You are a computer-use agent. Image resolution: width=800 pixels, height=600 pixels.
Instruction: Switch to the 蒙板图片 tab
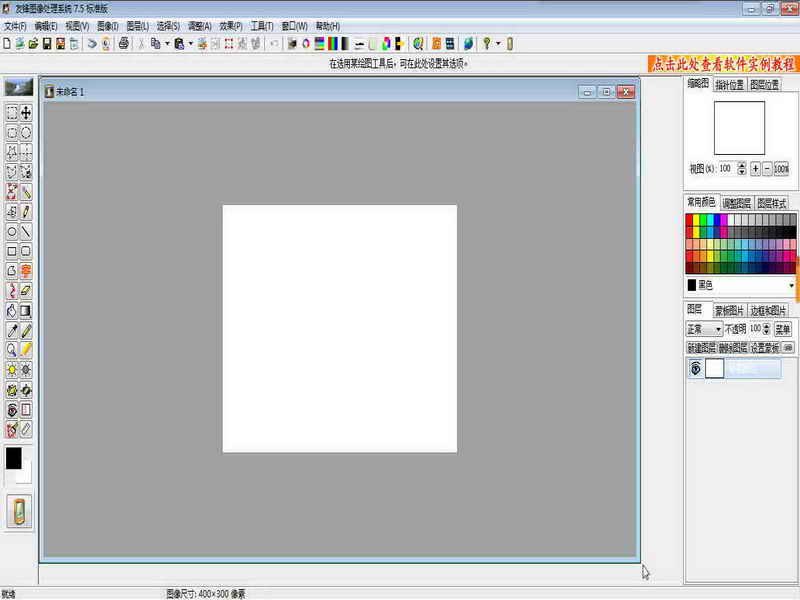coord(729,310)
